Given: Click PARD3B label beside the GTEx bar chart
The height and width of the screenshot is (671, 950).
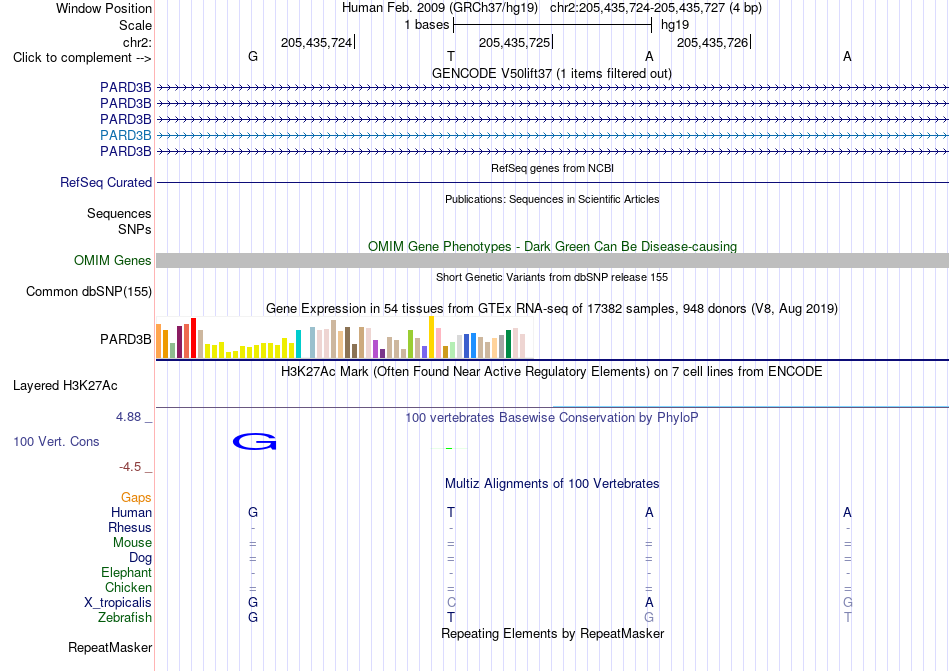Looking at the screenshot, I should (125, 339).
